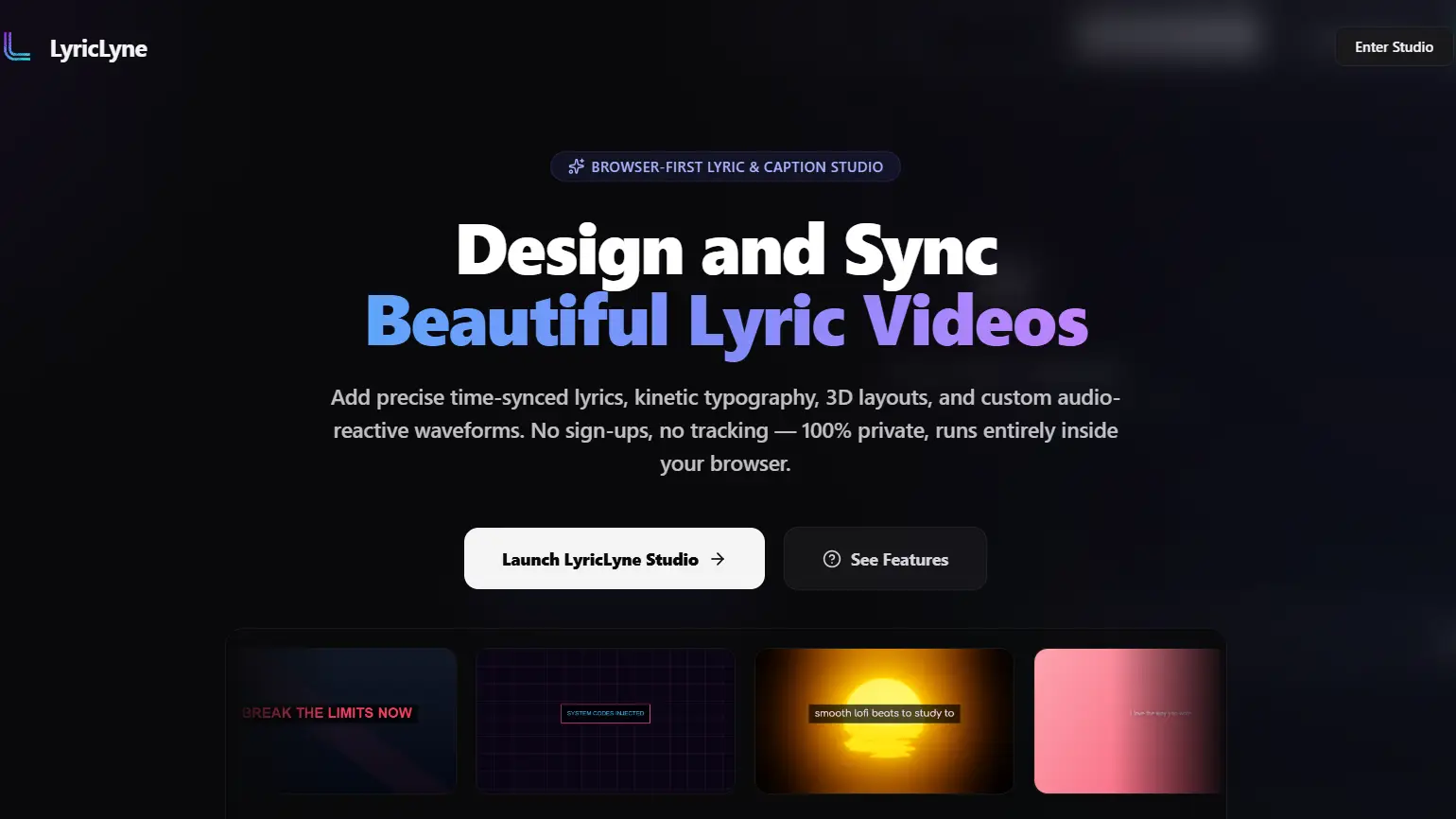Open the Enter Studio button
Image resolution: width=1456 pixels, height=819 pixels.
click(x=1394, y=47)
